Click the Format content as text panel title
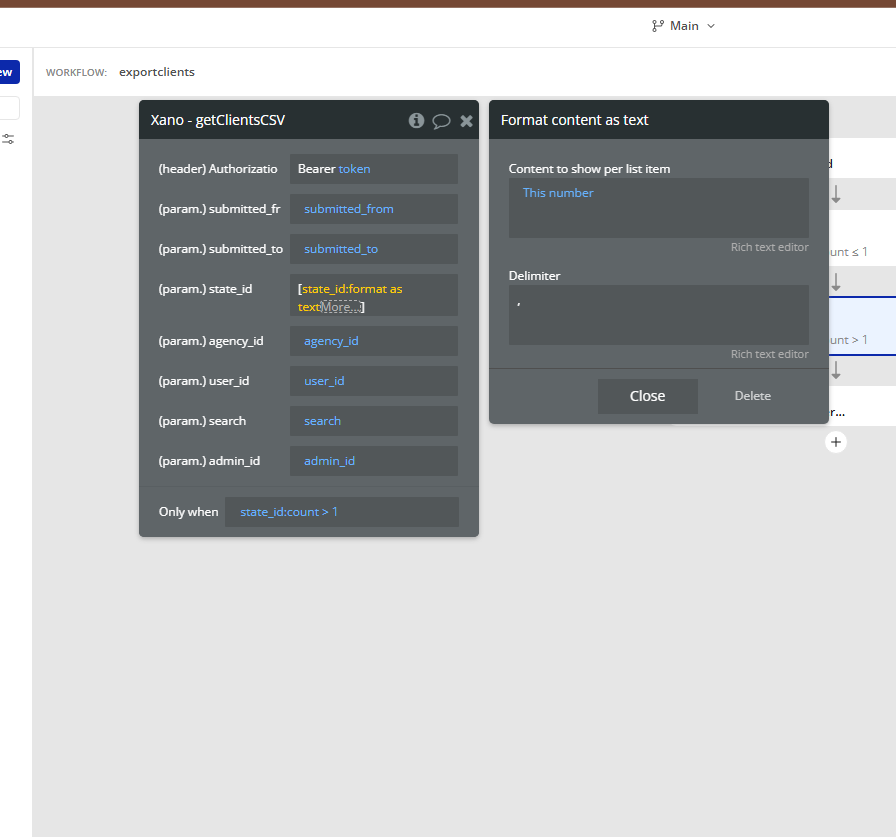Viewport: 896px width, 837px height. click(x=574, y=120)
